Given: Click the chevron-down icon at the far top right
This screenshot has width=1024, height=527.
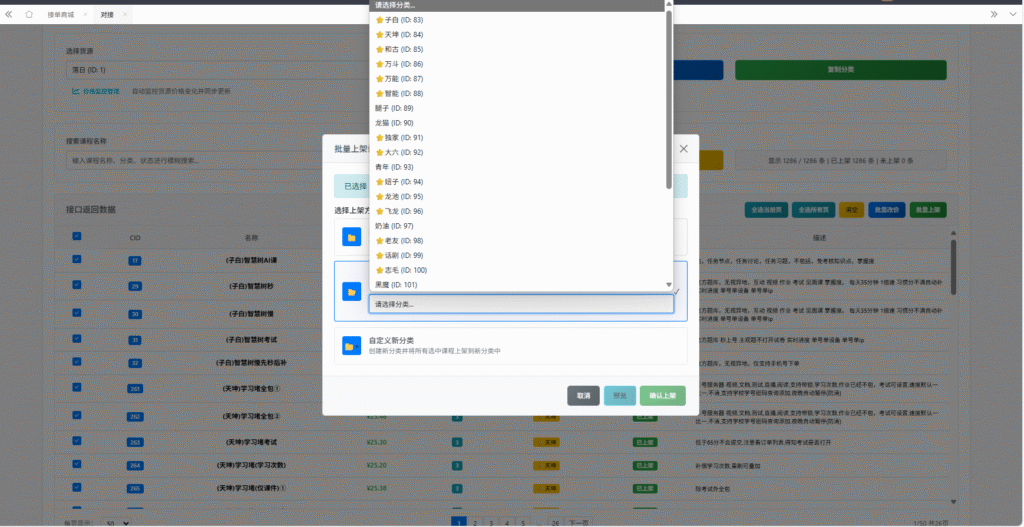Looking at the screenshot, I should [x=1012, y=14].
